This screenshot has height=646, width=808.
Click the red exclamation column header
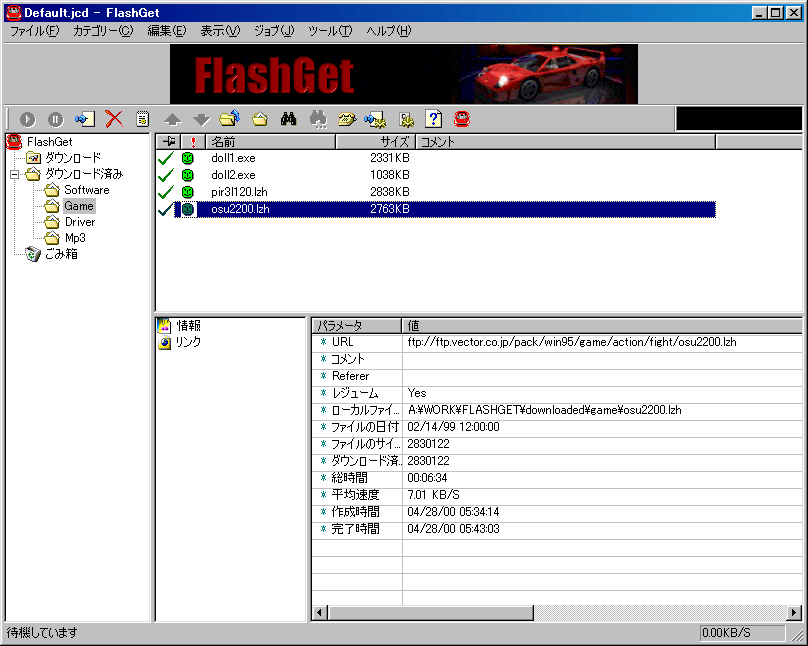[x=193, y=142]
